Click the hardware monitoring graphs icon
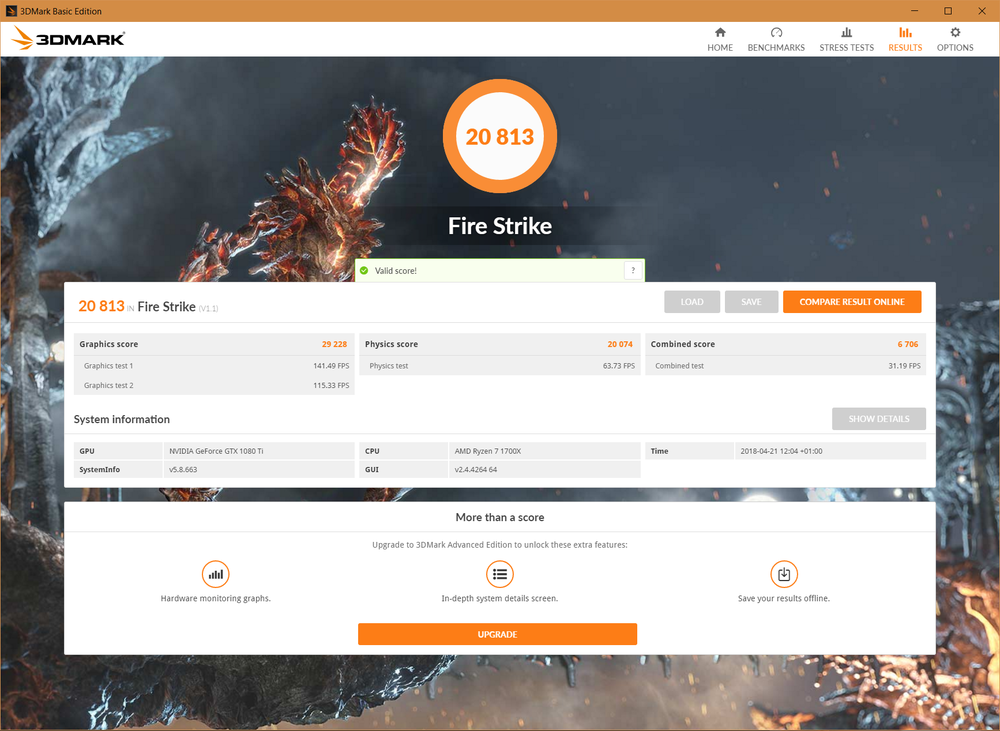This screenshot has width=1000, height=731. [215, 574]
